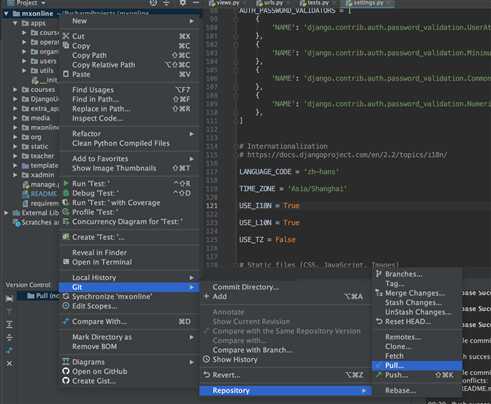Collapse the mxonline project root

(x=6, y=14)
